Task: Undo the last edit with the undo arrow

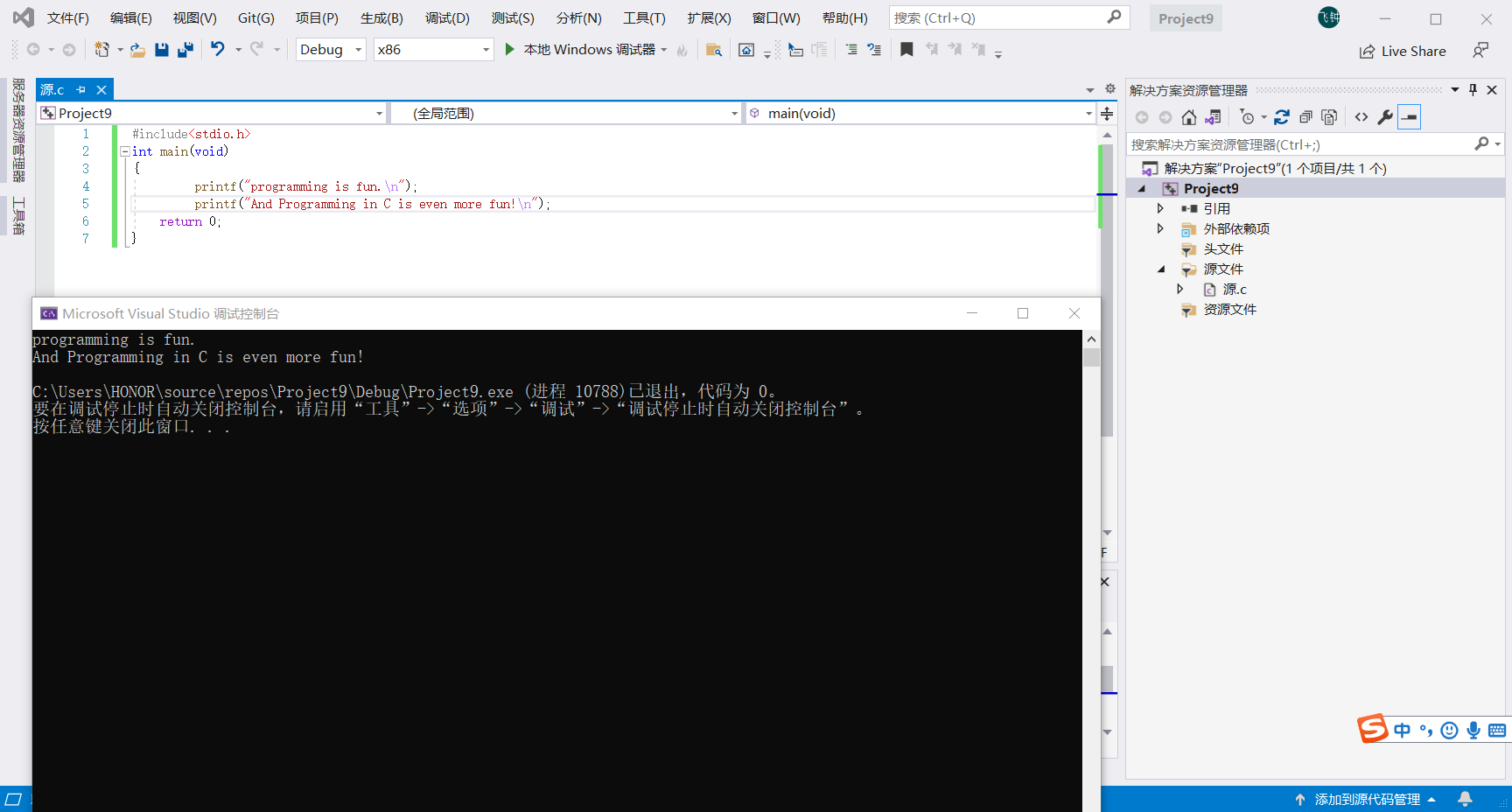Action: (x=217, y=49)
